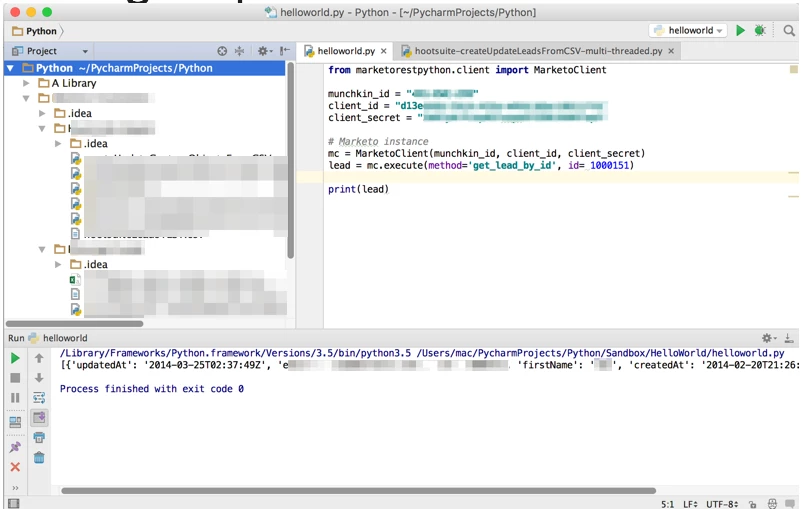
Task: Collapse all in Project panel
Action: (239, 51)
